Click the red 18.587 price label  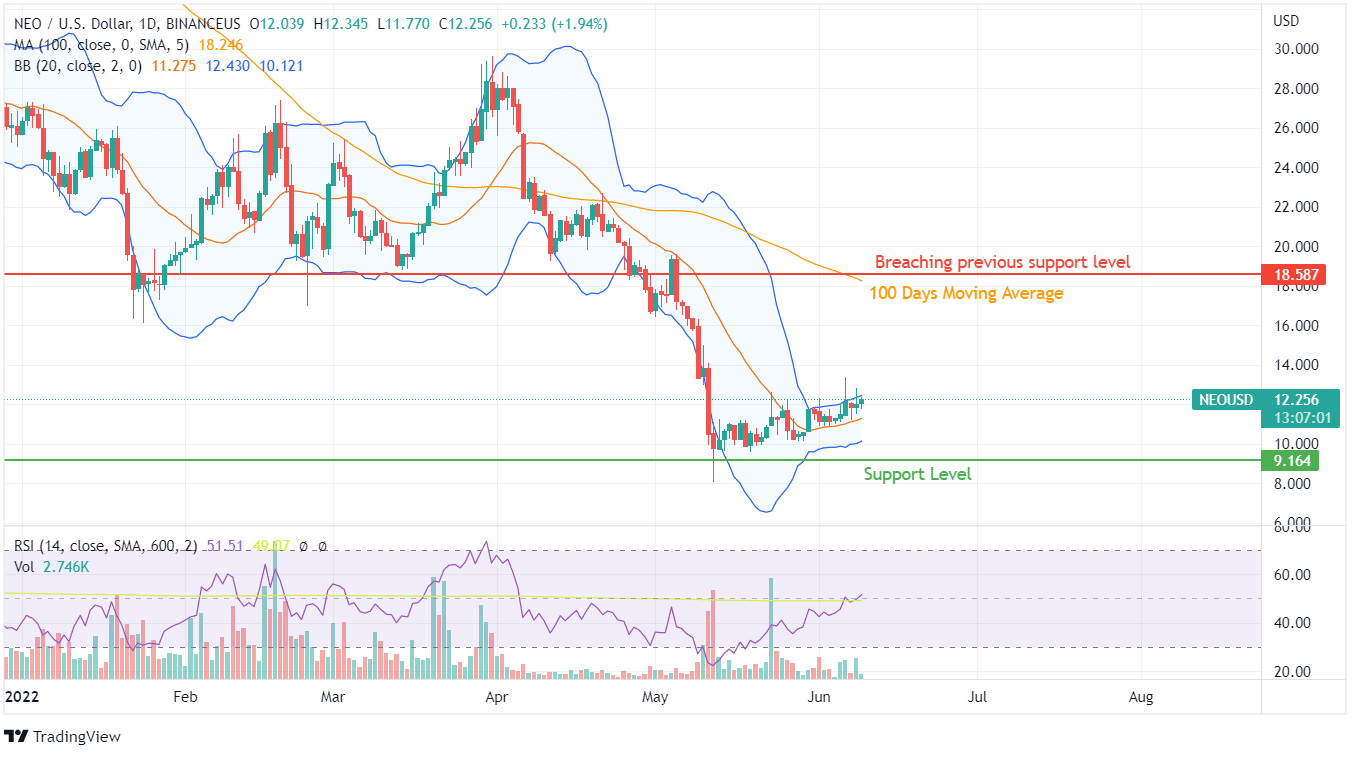coord(1295,275)
